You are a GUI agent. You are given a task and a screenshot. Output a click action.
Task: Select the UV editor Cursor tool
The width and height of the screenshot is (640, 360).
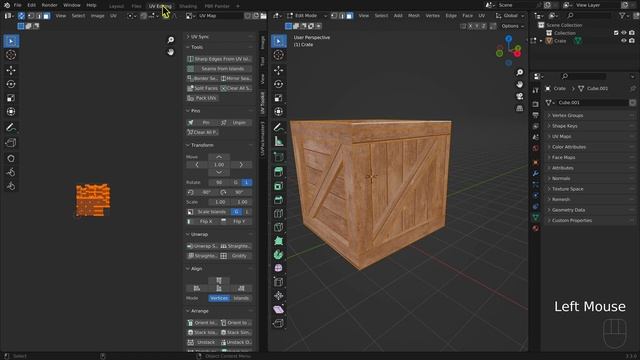[11, 55]
